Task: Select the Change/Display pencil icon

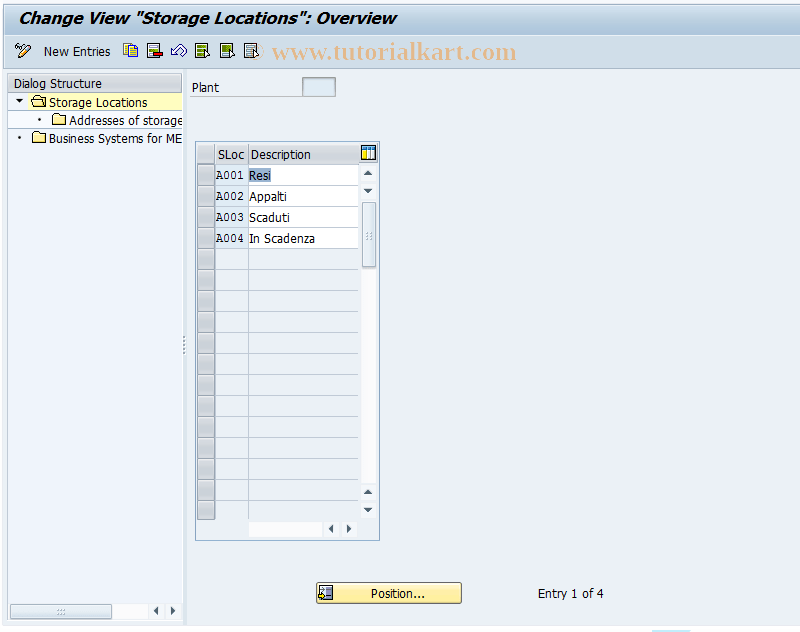Action: tap(22, 51)
